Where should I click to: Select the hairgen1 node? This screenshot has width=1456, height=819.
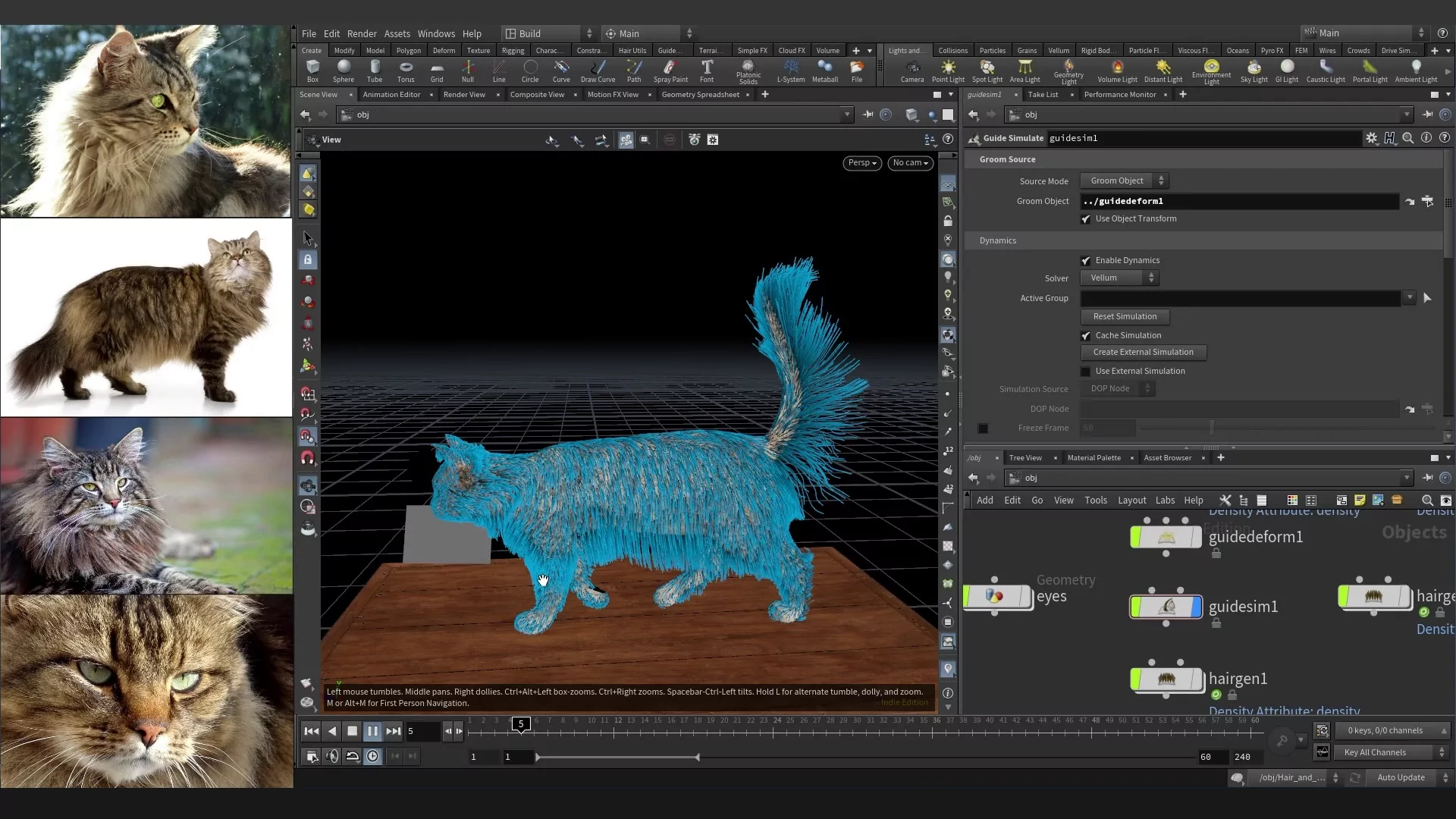[x=1166, y=679]
